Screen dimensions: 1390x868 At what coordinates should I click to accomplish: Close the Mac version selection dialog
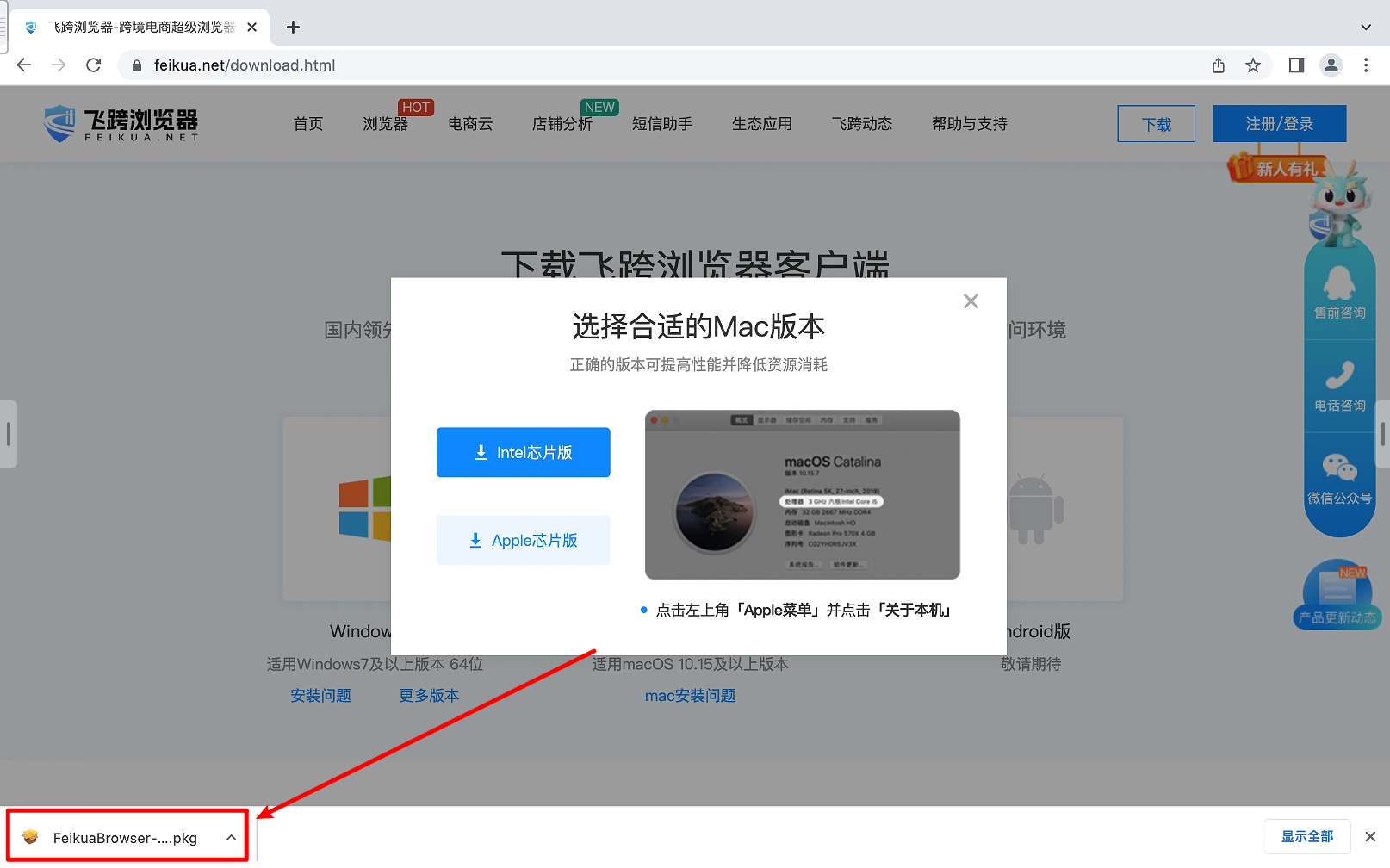971,301
